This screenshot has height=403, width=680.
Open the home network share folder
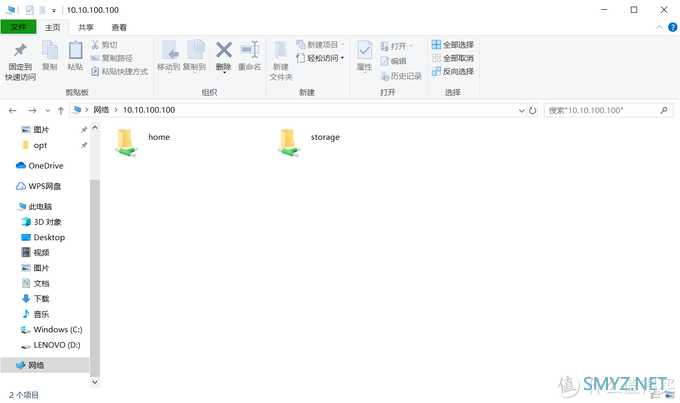coord(127,142)
